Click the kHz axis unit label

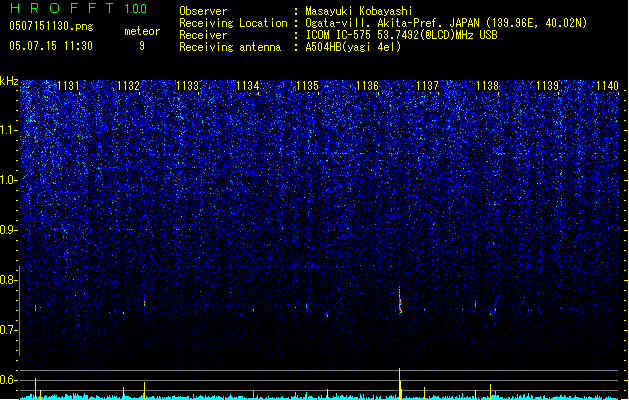point(9,81)
